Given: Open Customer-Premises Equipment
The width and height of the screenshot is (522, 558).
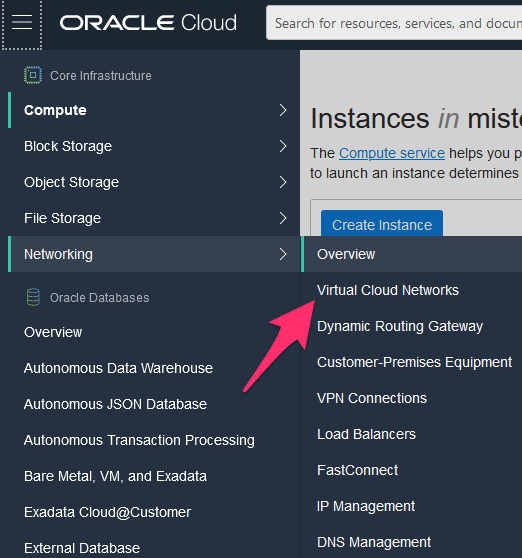Looking at the screenshot, I should pos(411,362).
